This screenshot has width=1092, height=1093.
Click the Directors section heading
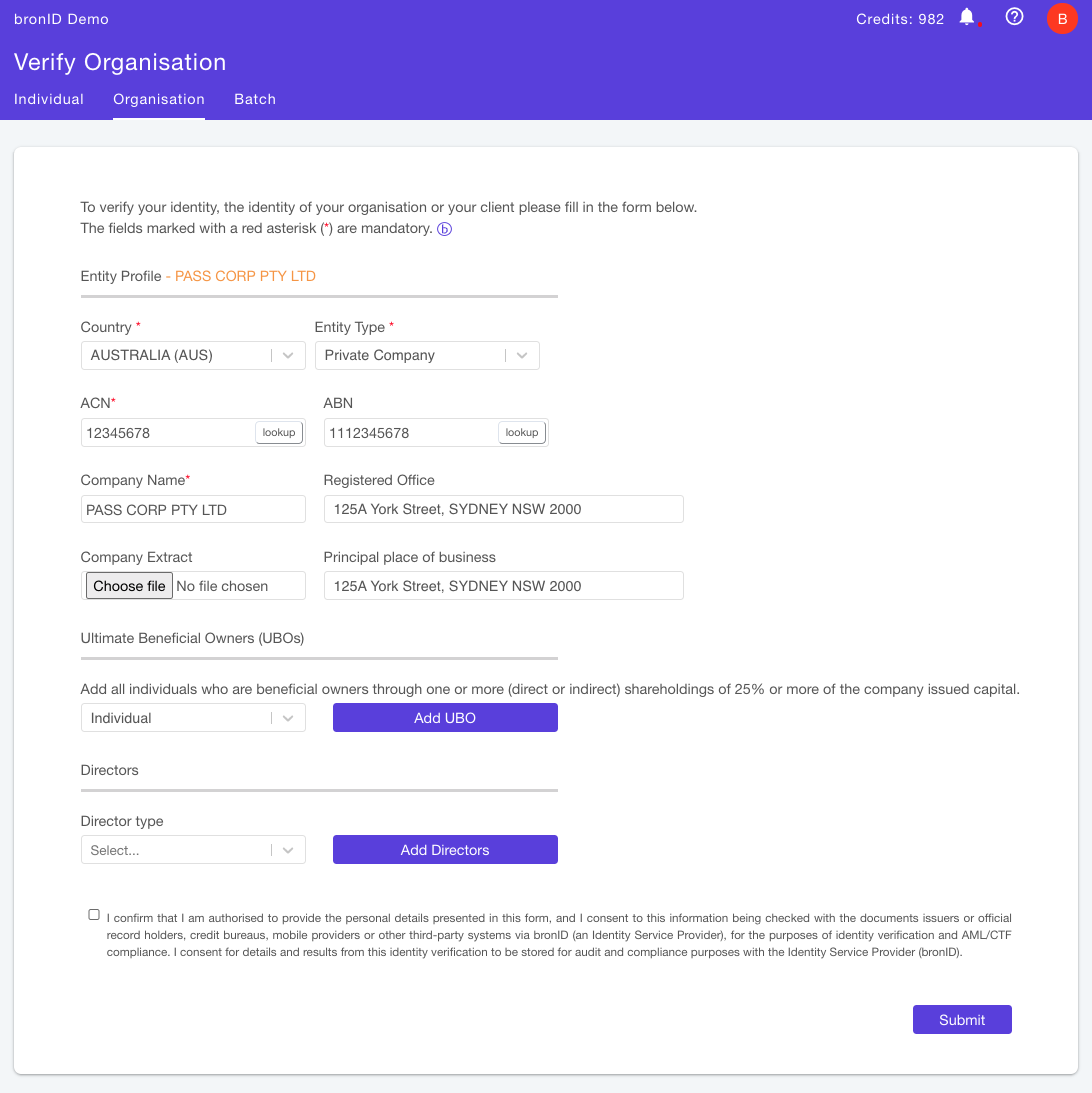coord(109,770)
